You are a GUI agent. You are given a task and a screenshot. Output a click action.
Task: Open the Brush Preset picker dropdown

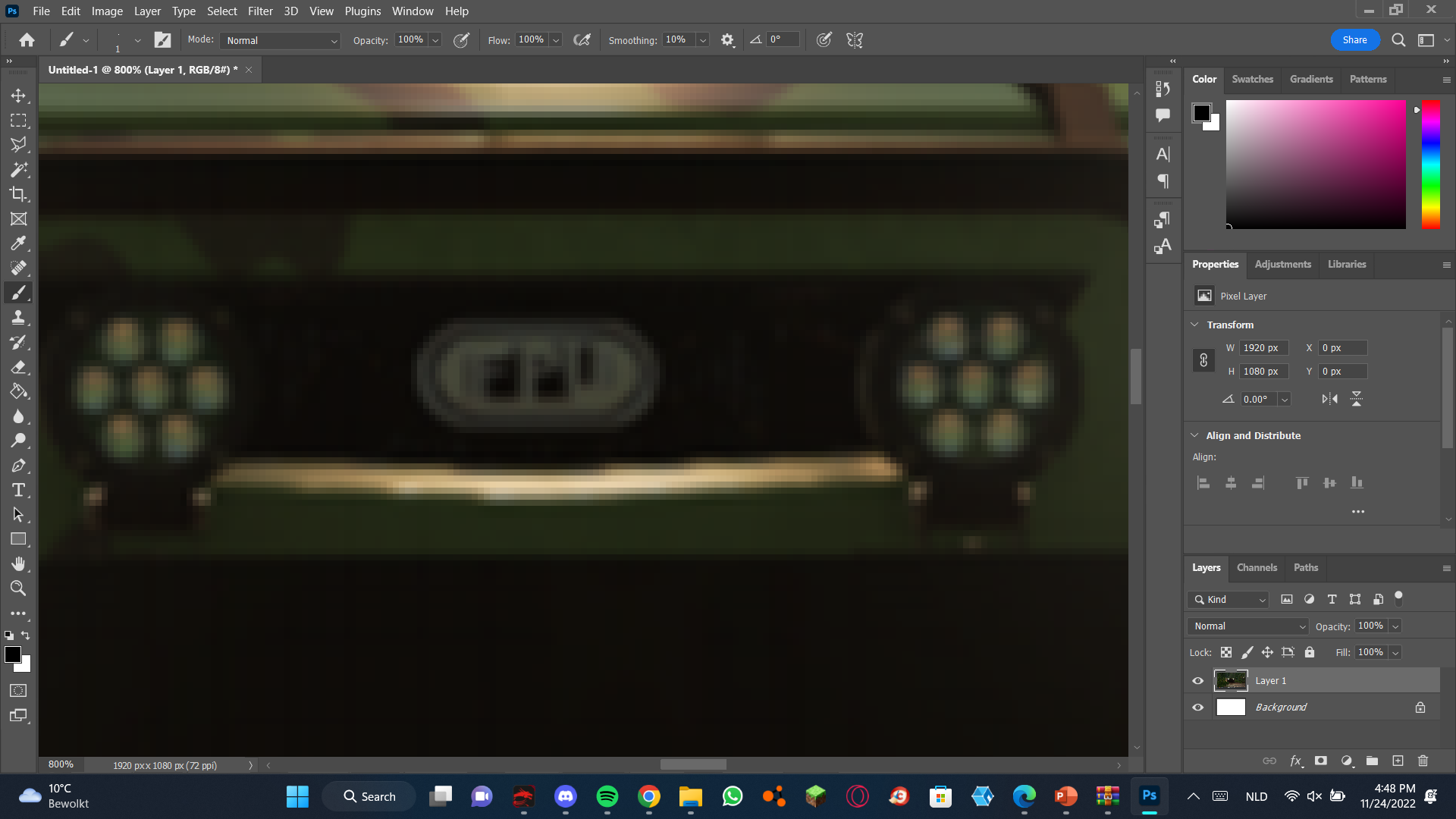[x=137, y=40]
